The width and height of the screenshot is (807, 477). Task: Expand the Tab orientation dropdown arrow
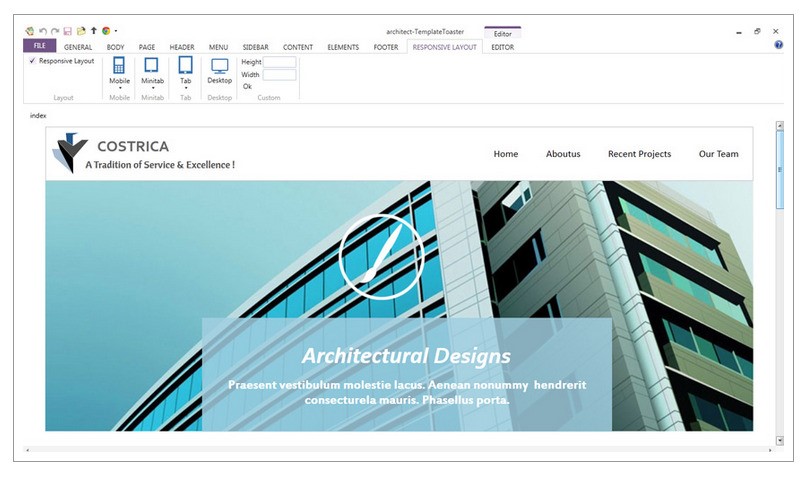coord(186,88)
